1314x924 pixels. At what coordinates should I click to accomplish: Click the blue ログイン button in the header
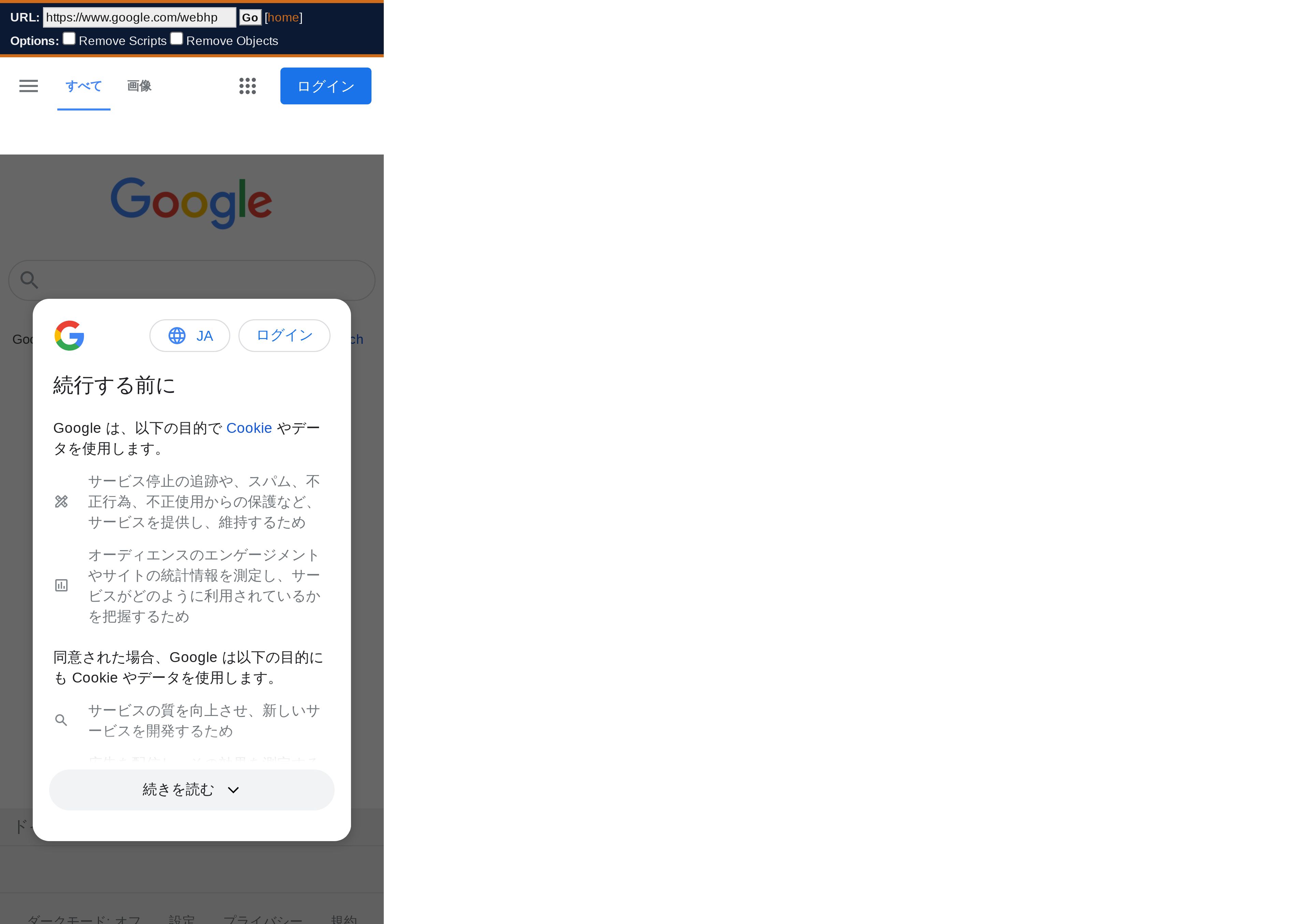326,86
